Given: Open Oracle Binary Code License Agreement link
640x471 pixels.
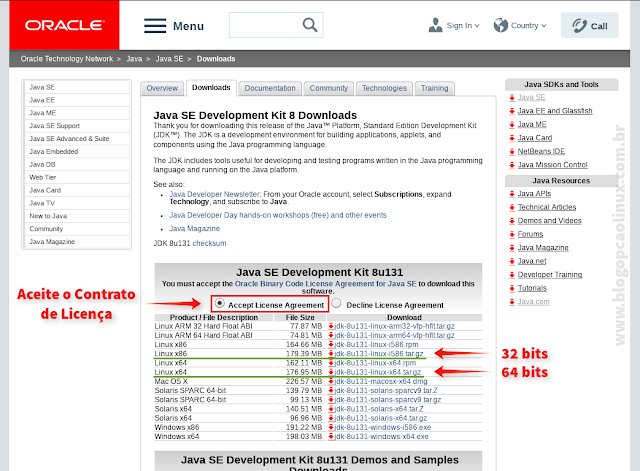Looking at the screenshot, I should click(x=325, y=284).
